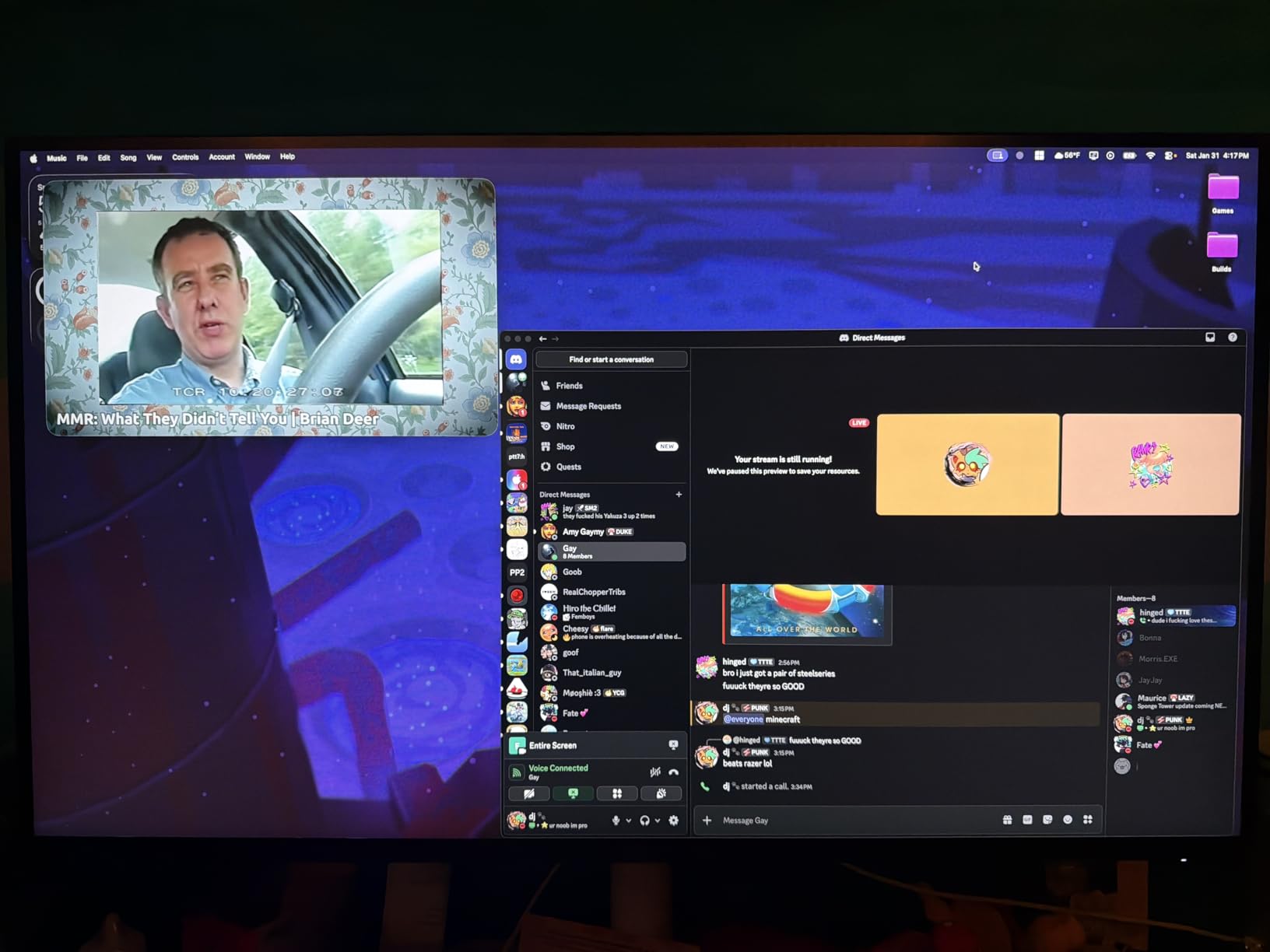This screenshot has width=1270, height=952.
Task: Stop the screen share via green monitor button
Action: [574, 793]
